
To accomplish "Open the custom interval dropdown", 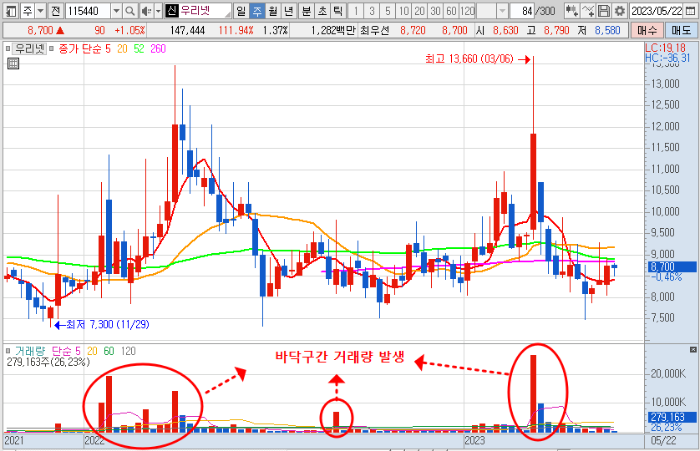I will coord(503,10).
